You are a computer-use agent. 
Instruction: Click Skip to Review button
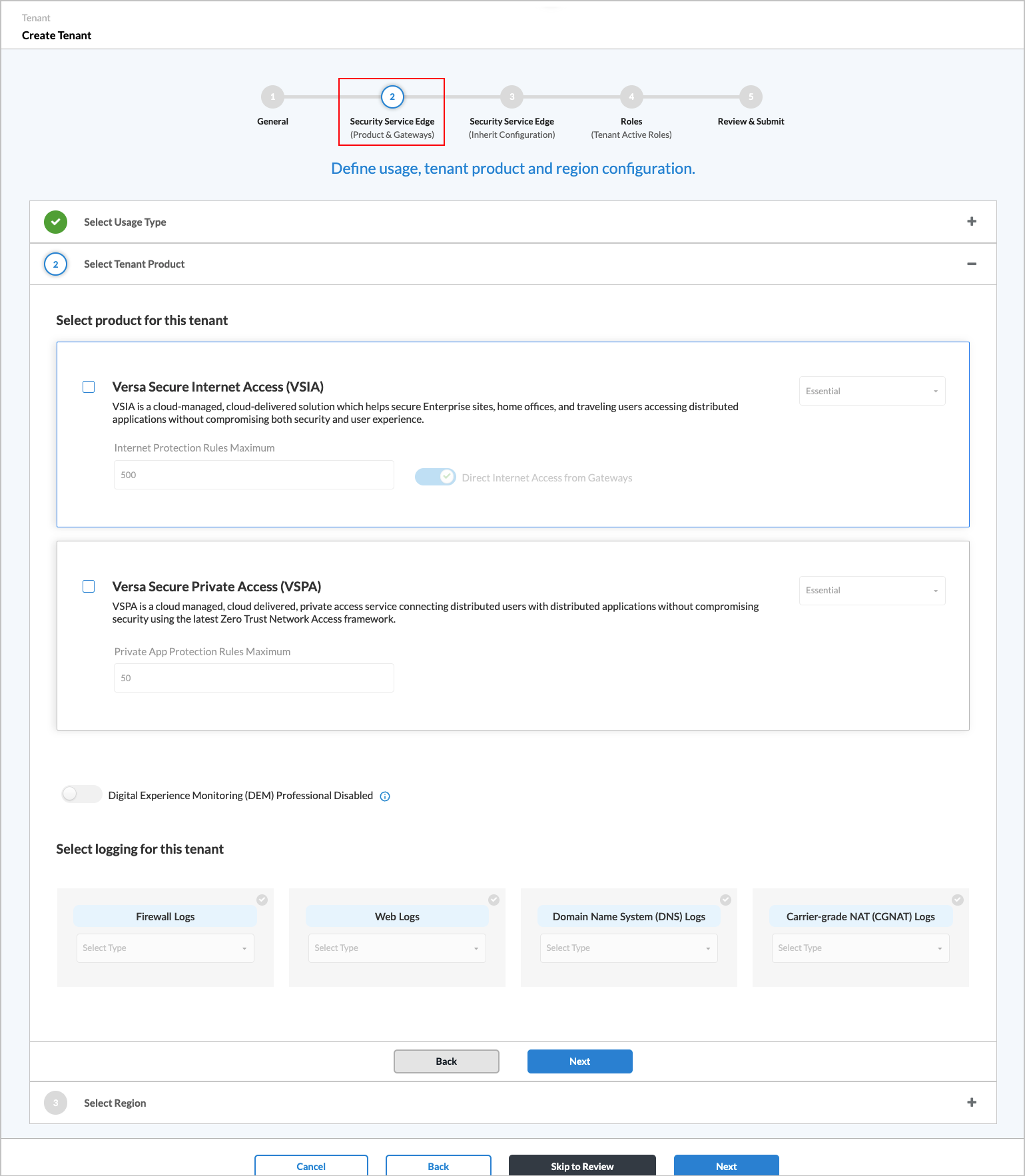(x=582, y=1165)
